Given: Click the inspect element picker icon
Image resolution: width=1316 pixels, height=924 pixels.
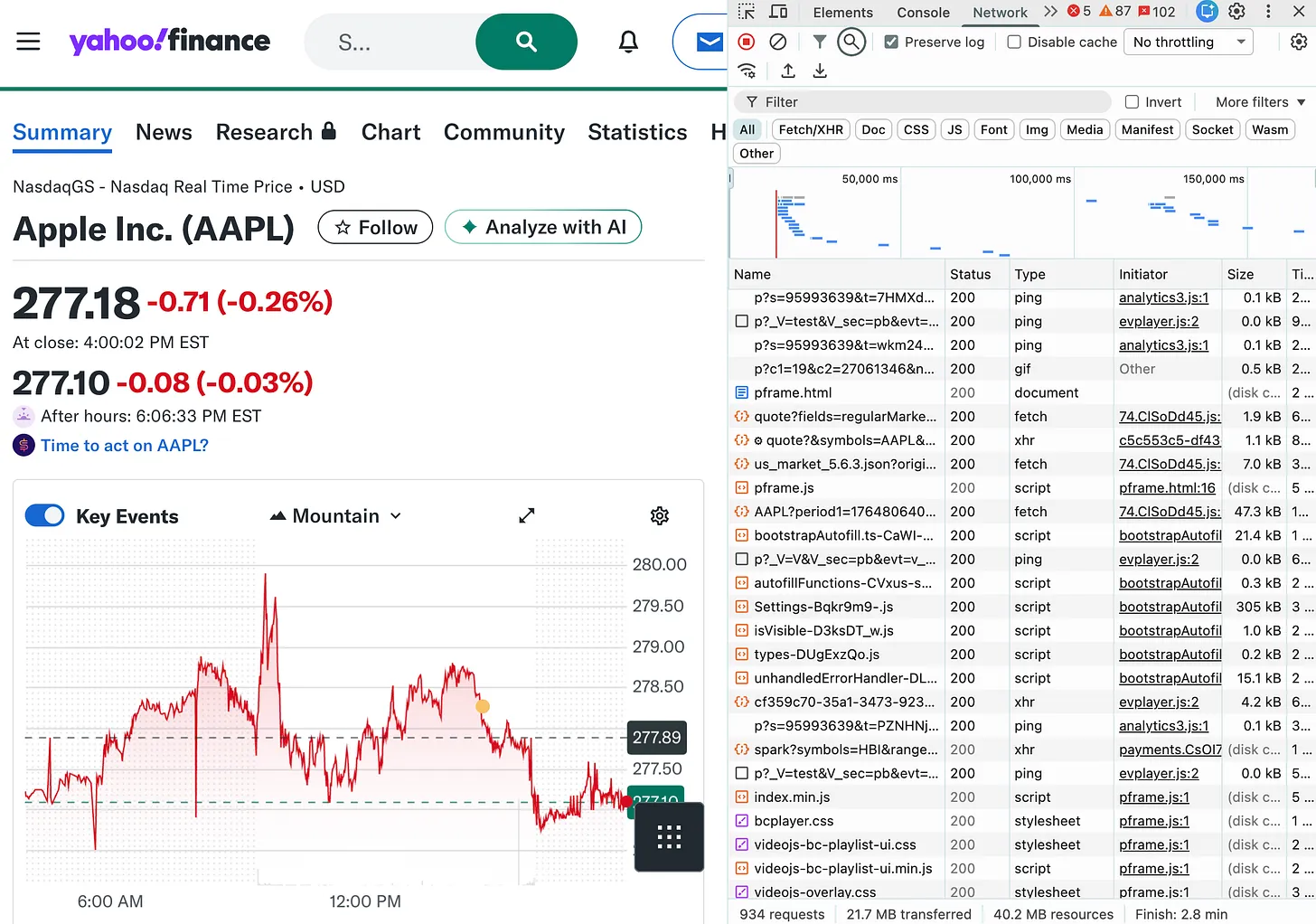Looking at the screenshot, I should click(747, 12).
